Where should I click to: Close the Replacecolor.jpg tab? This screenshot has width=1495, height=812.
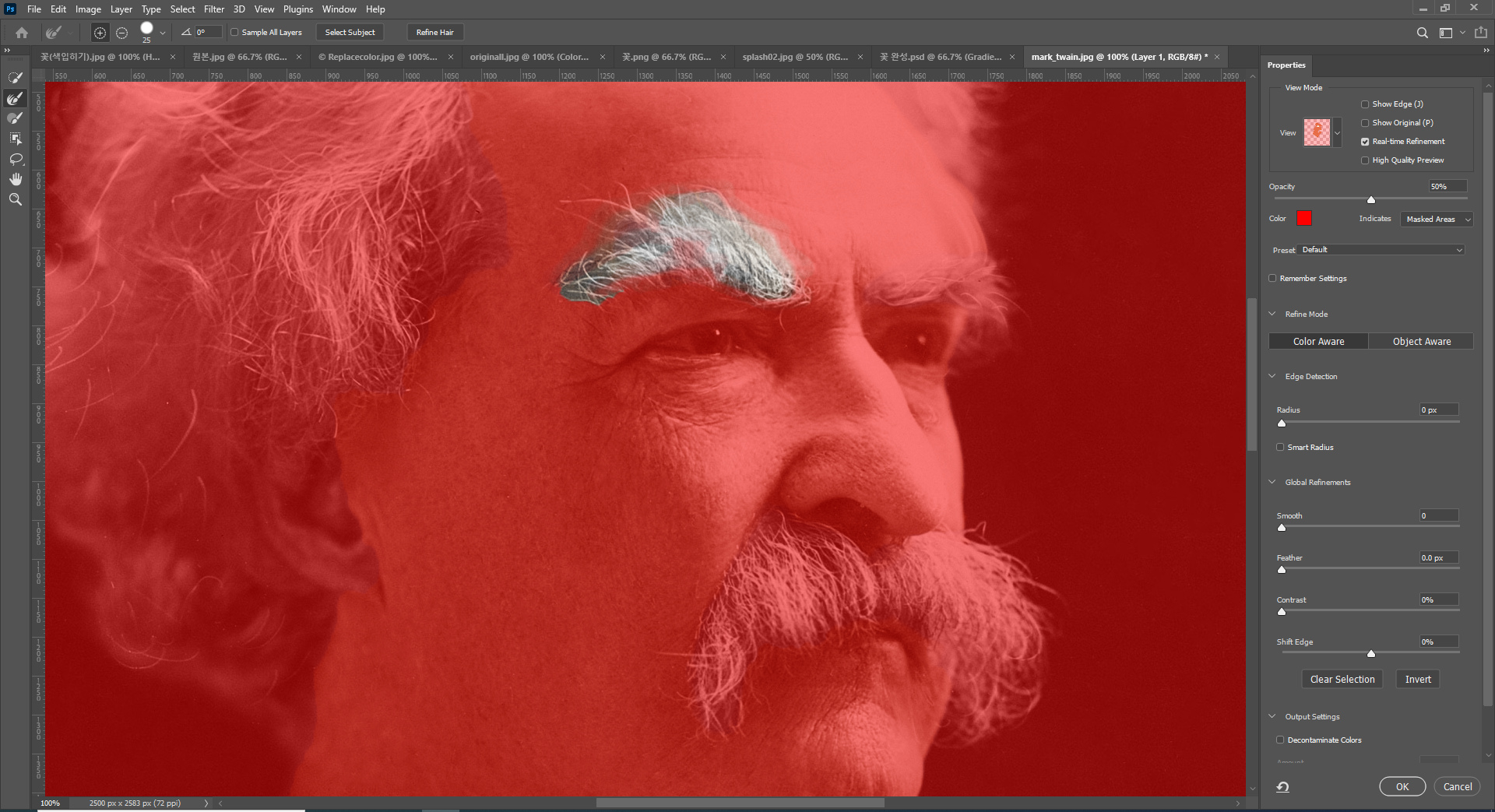[x=450, y=57]
